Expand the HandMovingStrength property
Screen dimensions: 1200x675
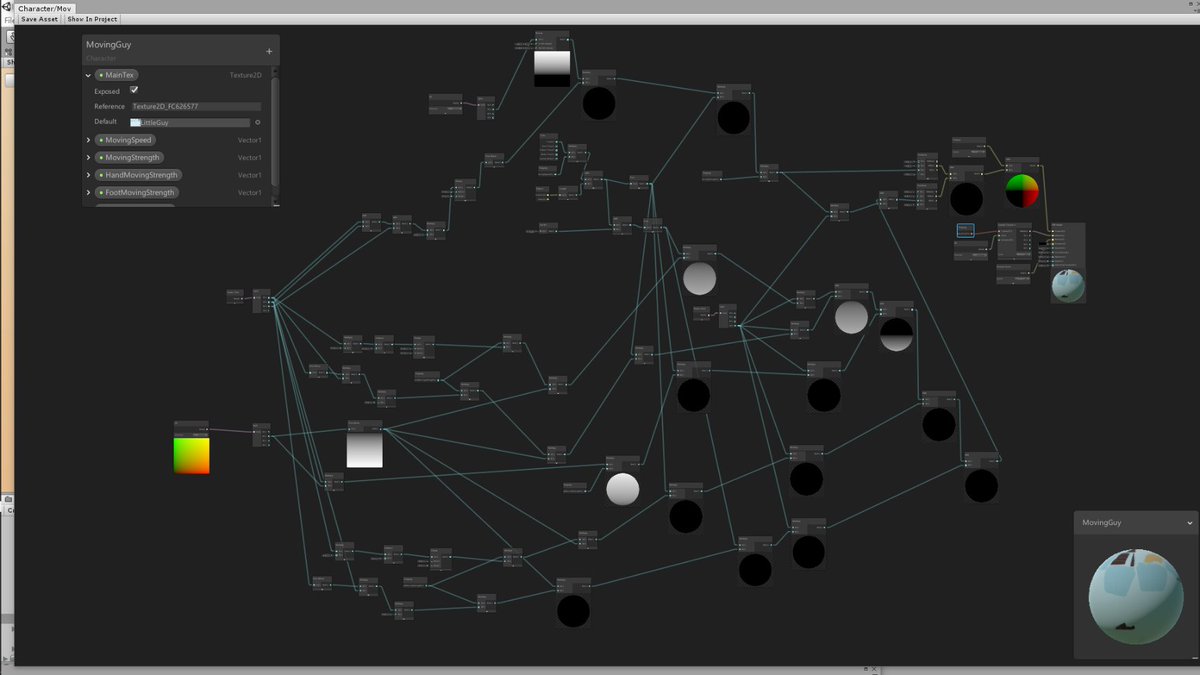pyautogui.click(x=88, y=175)
